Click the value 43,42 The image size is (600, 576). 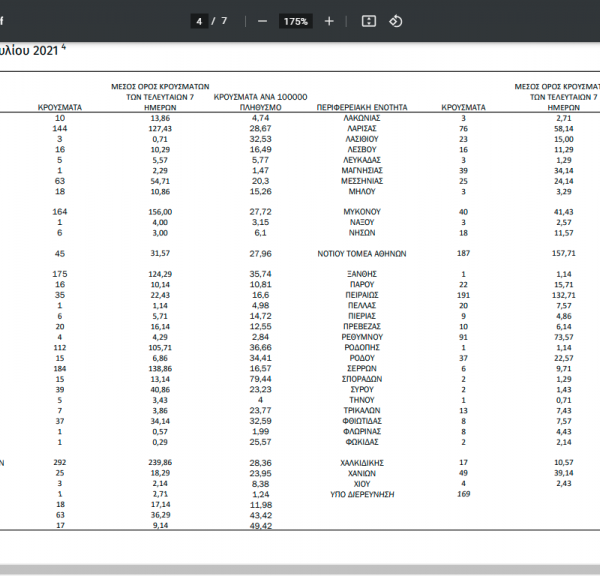(260, 516)
